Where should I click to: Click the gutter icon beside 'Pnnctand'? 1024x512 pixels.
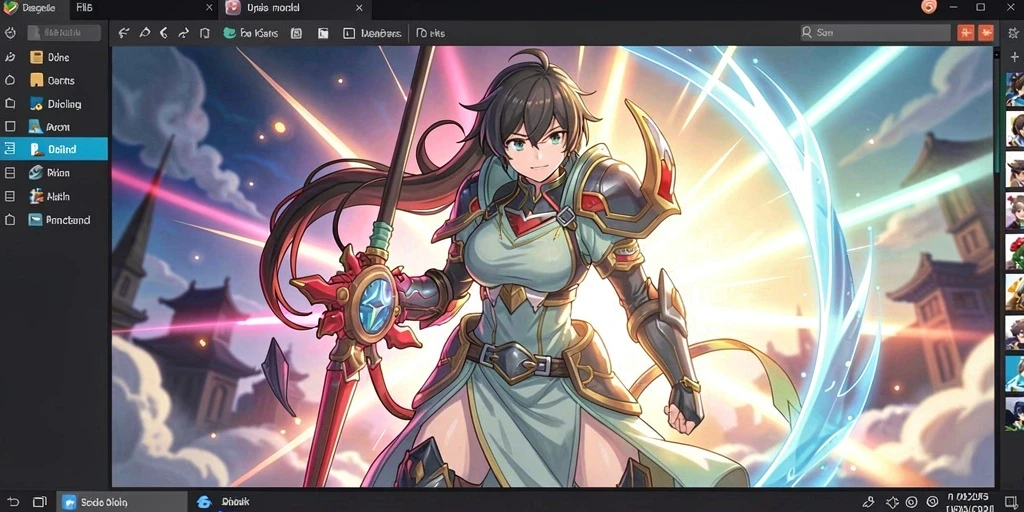[x=10, y=220]
